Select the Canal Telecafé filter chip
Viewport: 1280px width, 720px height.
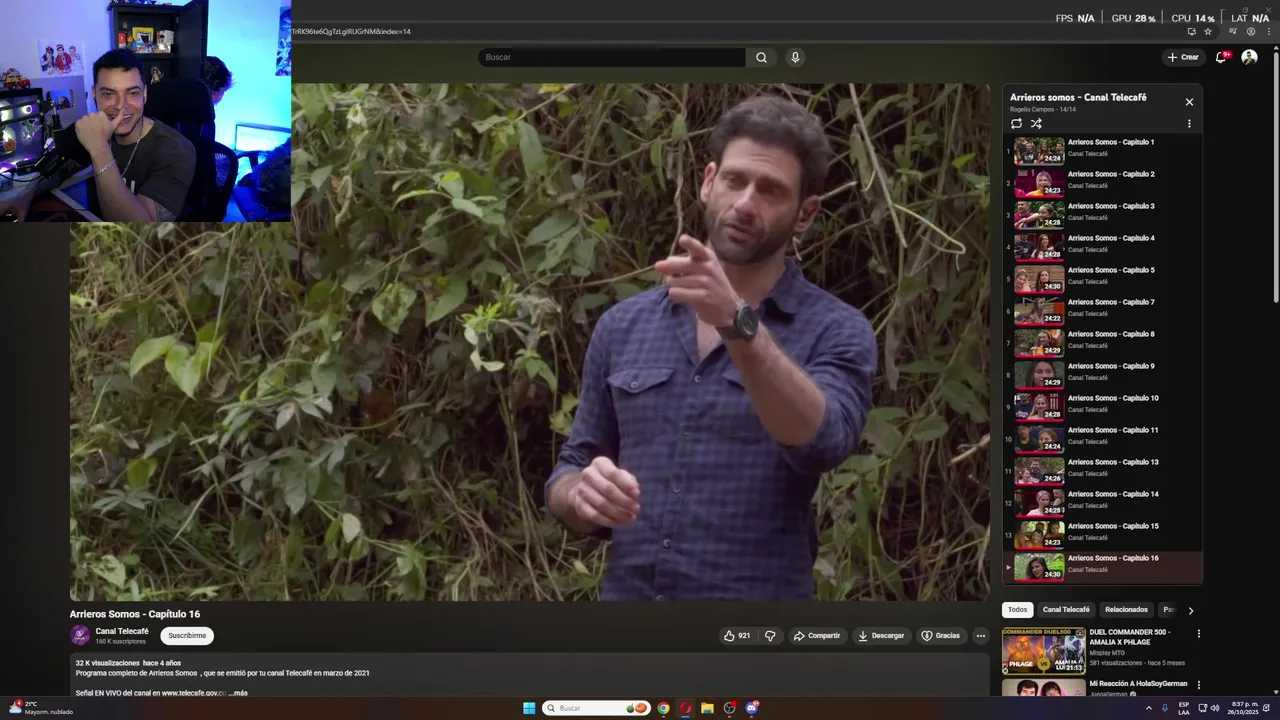pos(1066,609)
